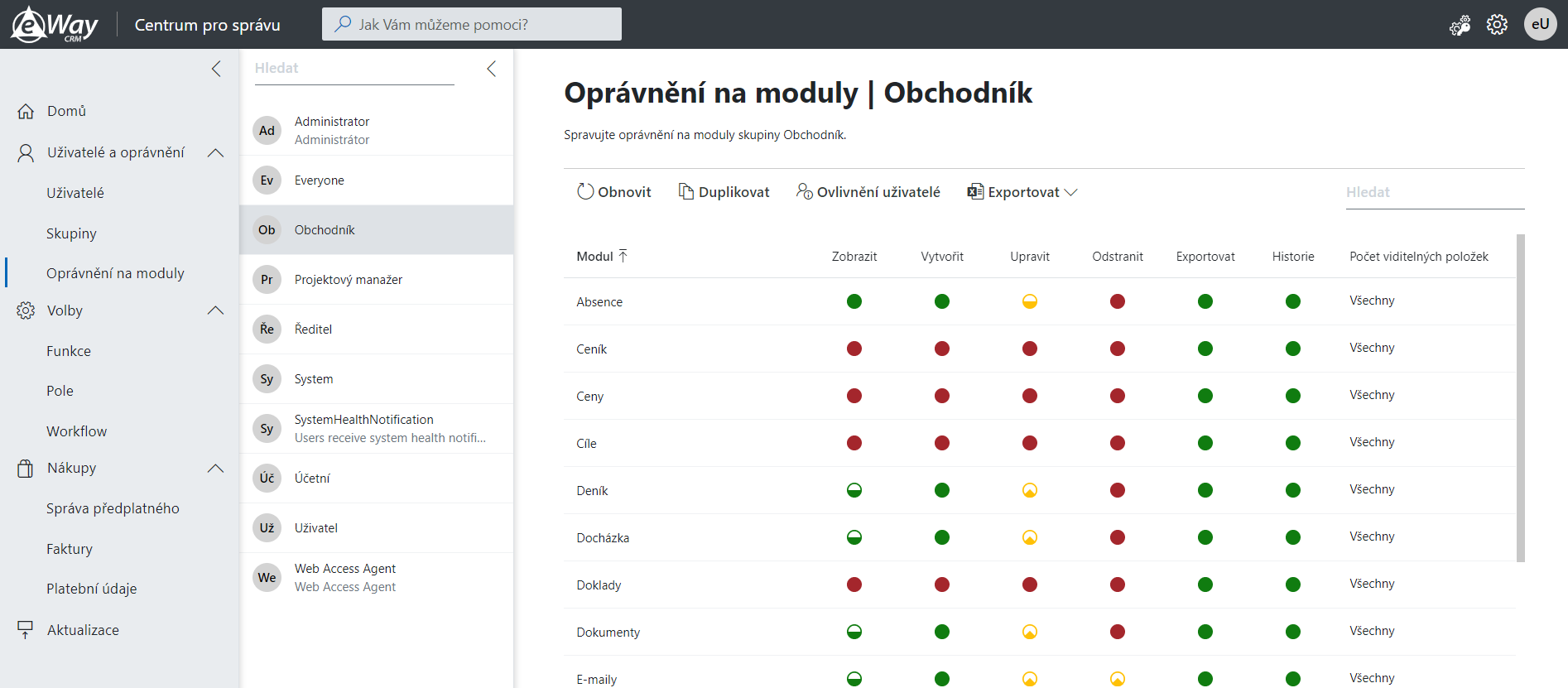This screenshot has width=1568, height=688.
Task: Collapse the groups list panel arrow
Action: pos(492,69)
